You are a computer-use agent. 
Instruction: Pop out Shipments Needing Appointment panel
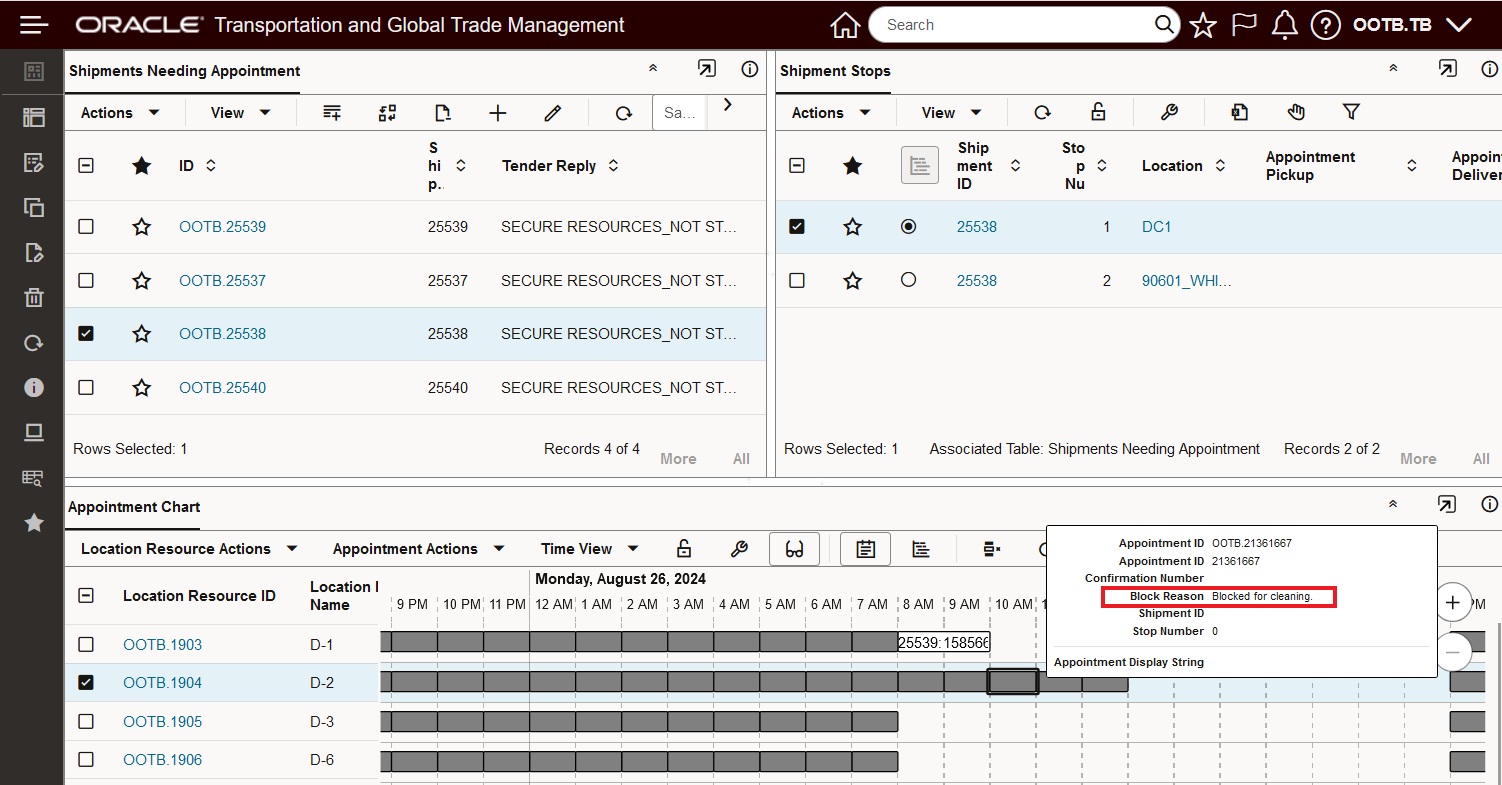[707, 69]
